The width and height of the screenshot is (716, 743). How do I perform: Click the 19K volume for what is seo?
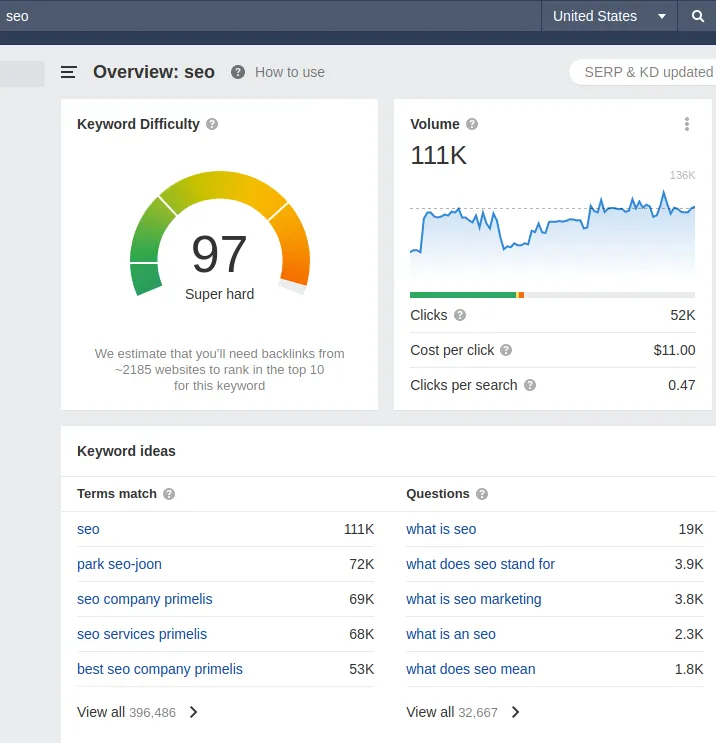coord(691,529)
